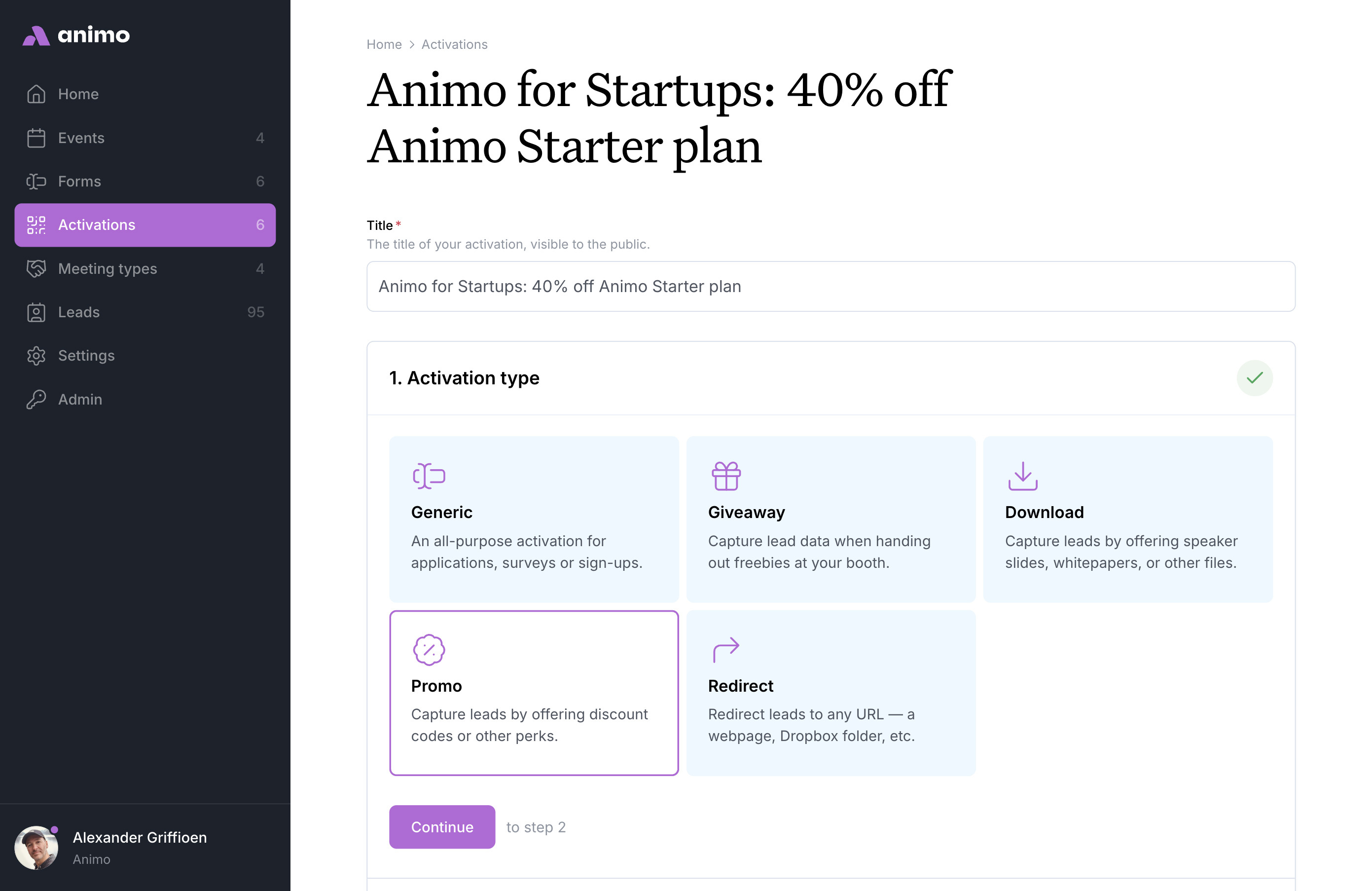
Task: Collapse the Activation type section header
Action: [830, 378]
